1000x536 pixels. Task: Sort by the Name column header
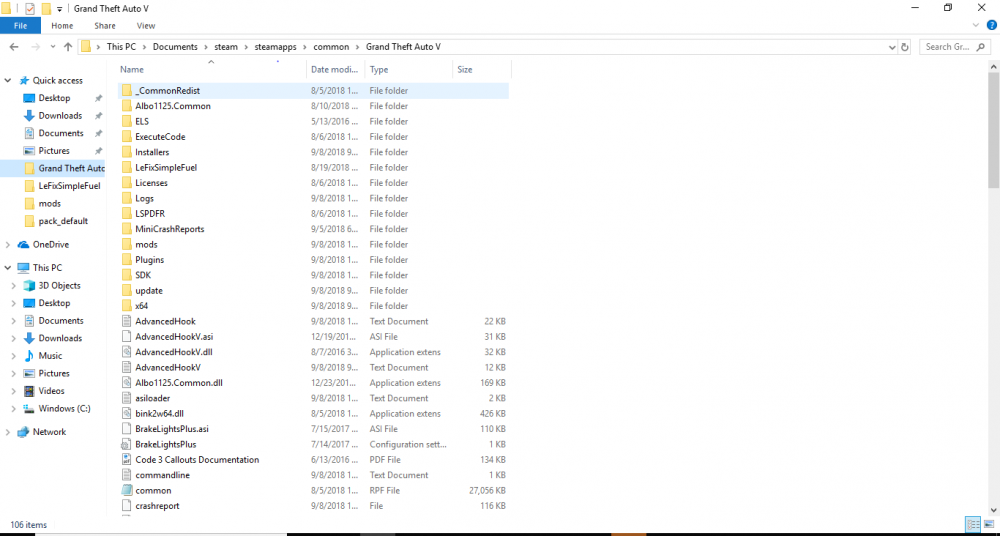click(212, 70)
